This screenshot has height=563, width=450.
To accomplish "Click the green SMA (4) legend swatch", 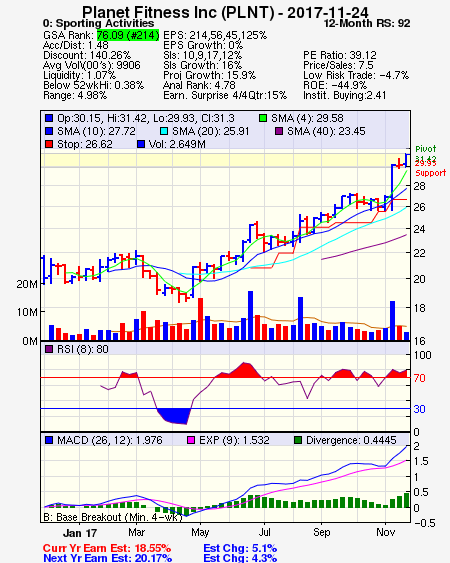I will (x=263, y=118).
